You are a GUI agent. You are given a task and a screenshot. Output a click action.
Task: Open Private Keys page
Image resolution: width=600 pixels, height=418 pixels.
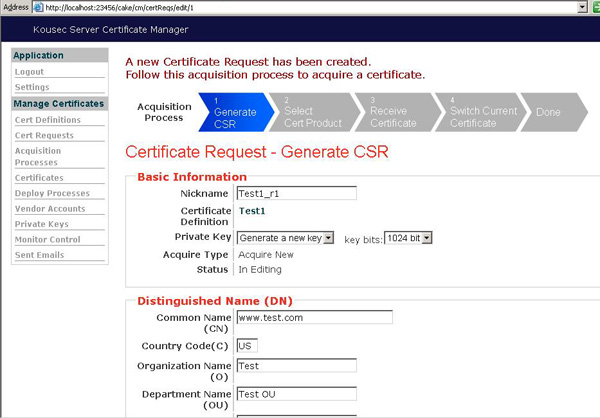pyautogui.click(x=42, y=224)
